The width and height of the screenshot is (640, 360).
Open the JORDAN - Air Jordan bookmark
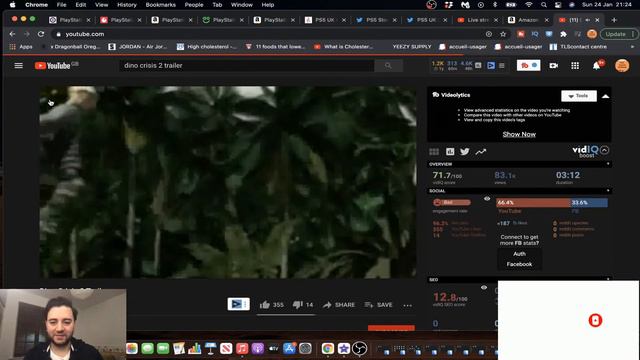click(x=138, y=47)
